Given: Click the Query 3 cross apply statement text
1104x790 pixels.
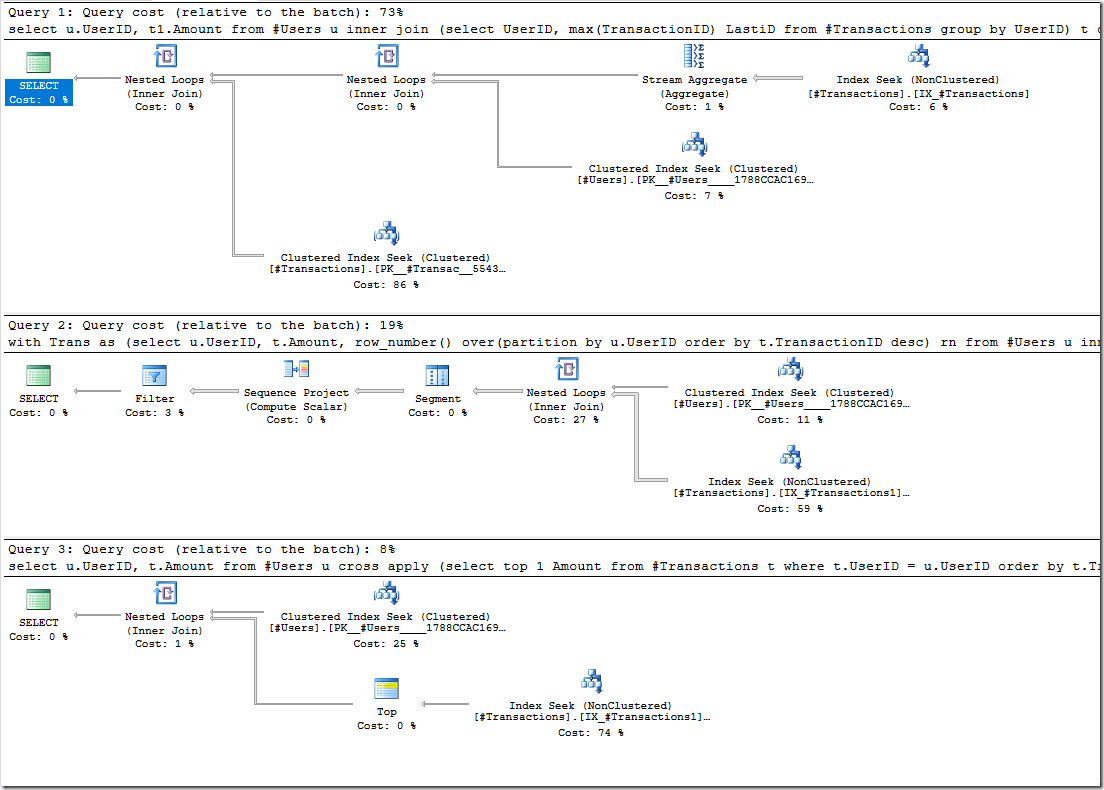Looking at the screenshot, I should point(550,566).
